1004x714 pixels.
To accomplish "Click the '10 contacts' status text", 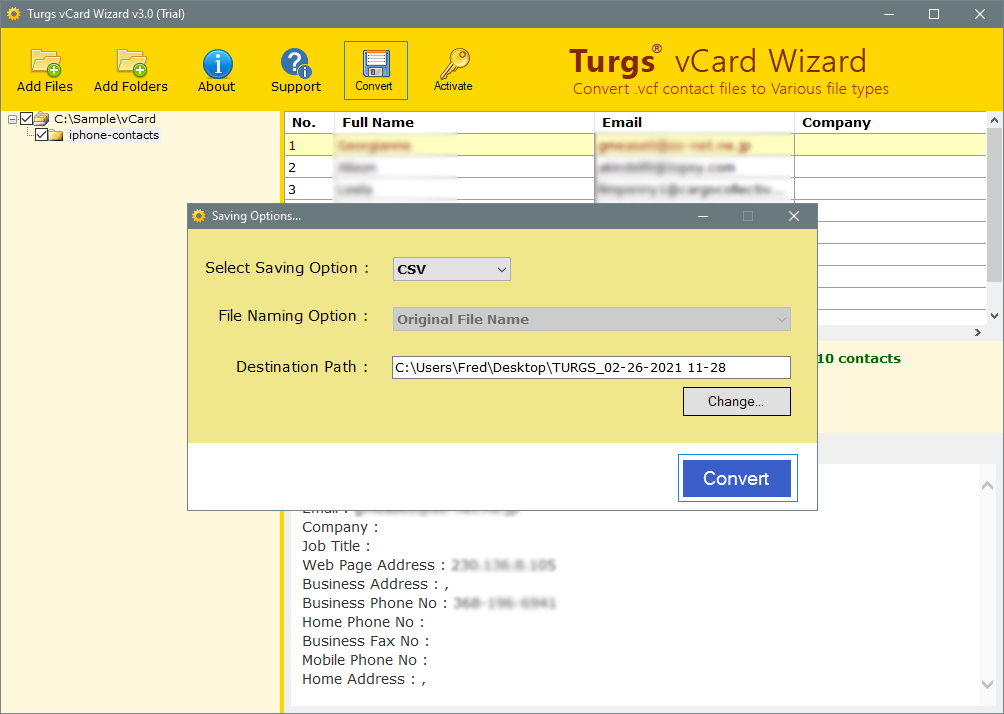I will pyautogui.click(x=859, y=359).
